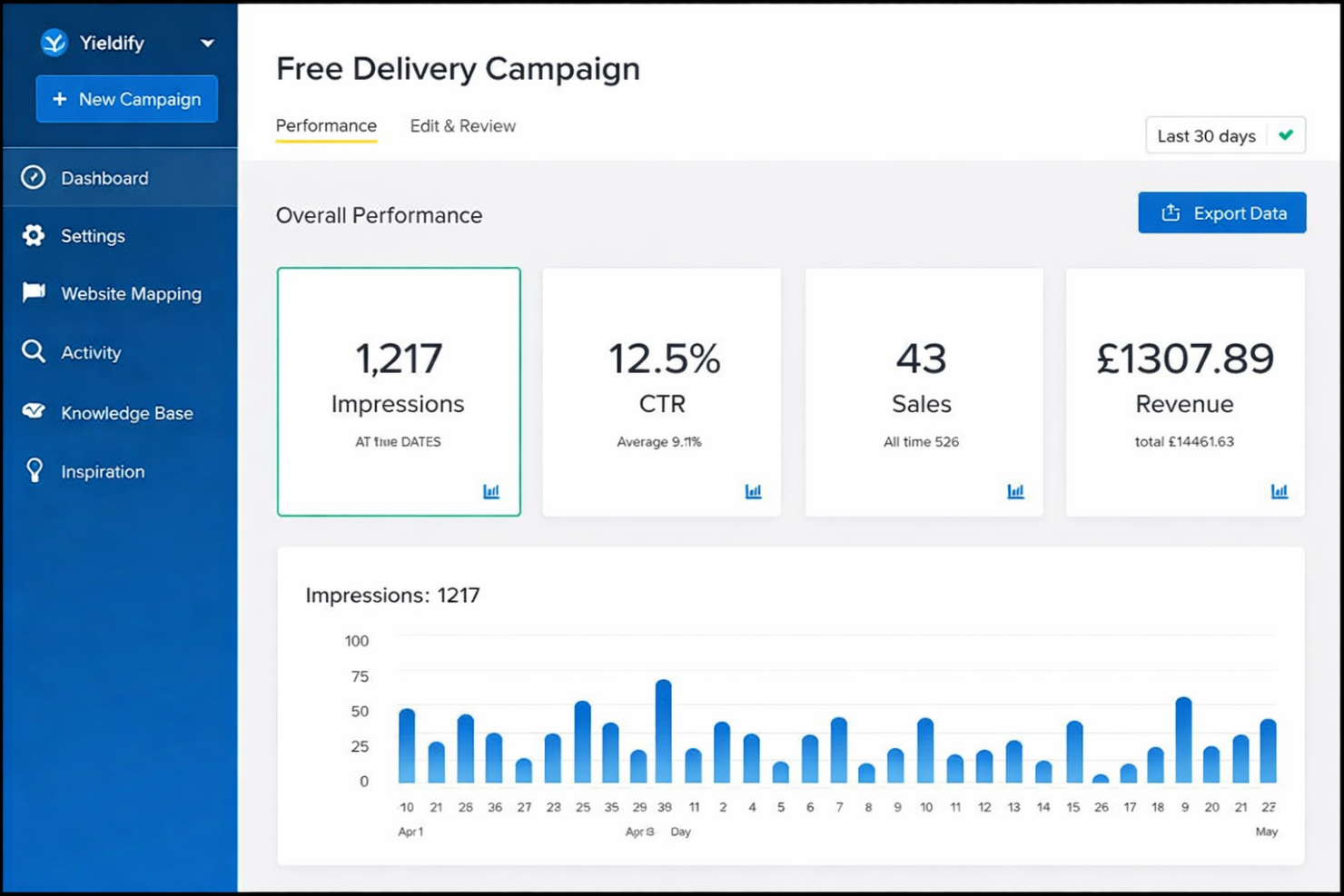Open Website Mapping via its flag icon
Image resolution: width=1344 pixels, height=896 pixels.
(x=33, y=292)
